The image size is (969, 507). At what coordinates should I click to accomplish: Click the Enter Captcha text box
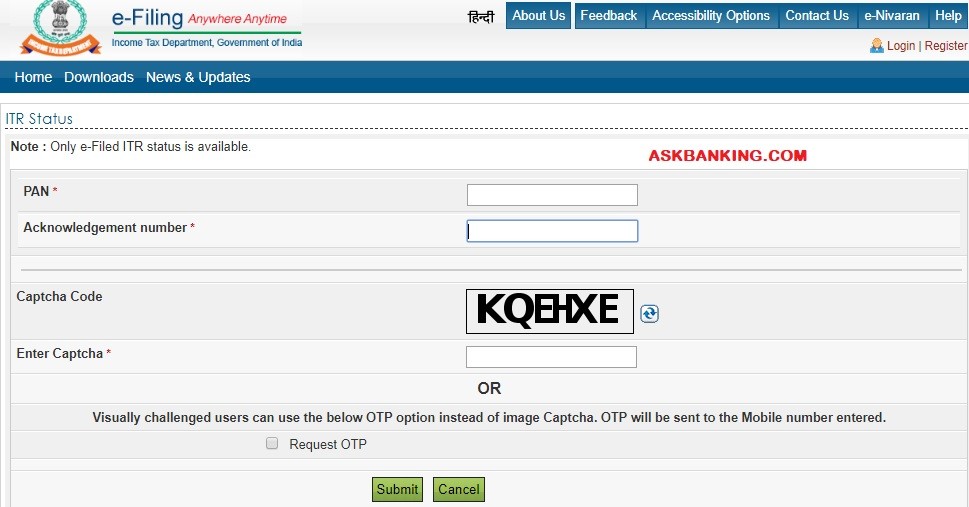point(551,357)
